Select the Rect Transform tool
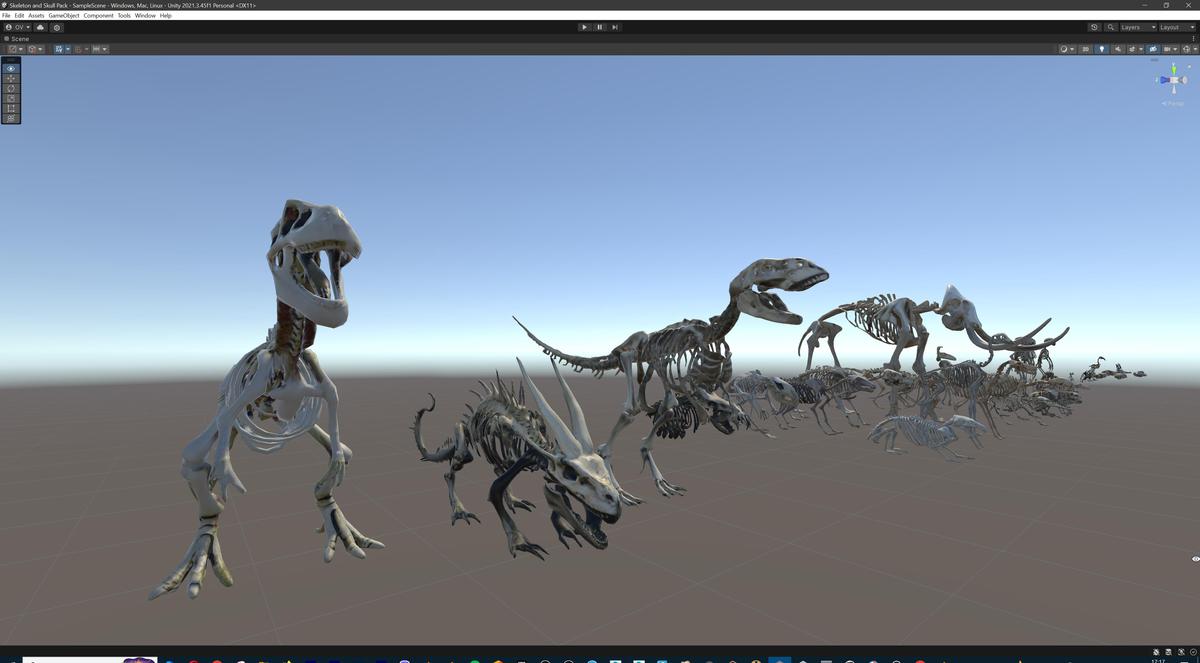The height and width of the screenshot is (663, 1200). (10, 108)
